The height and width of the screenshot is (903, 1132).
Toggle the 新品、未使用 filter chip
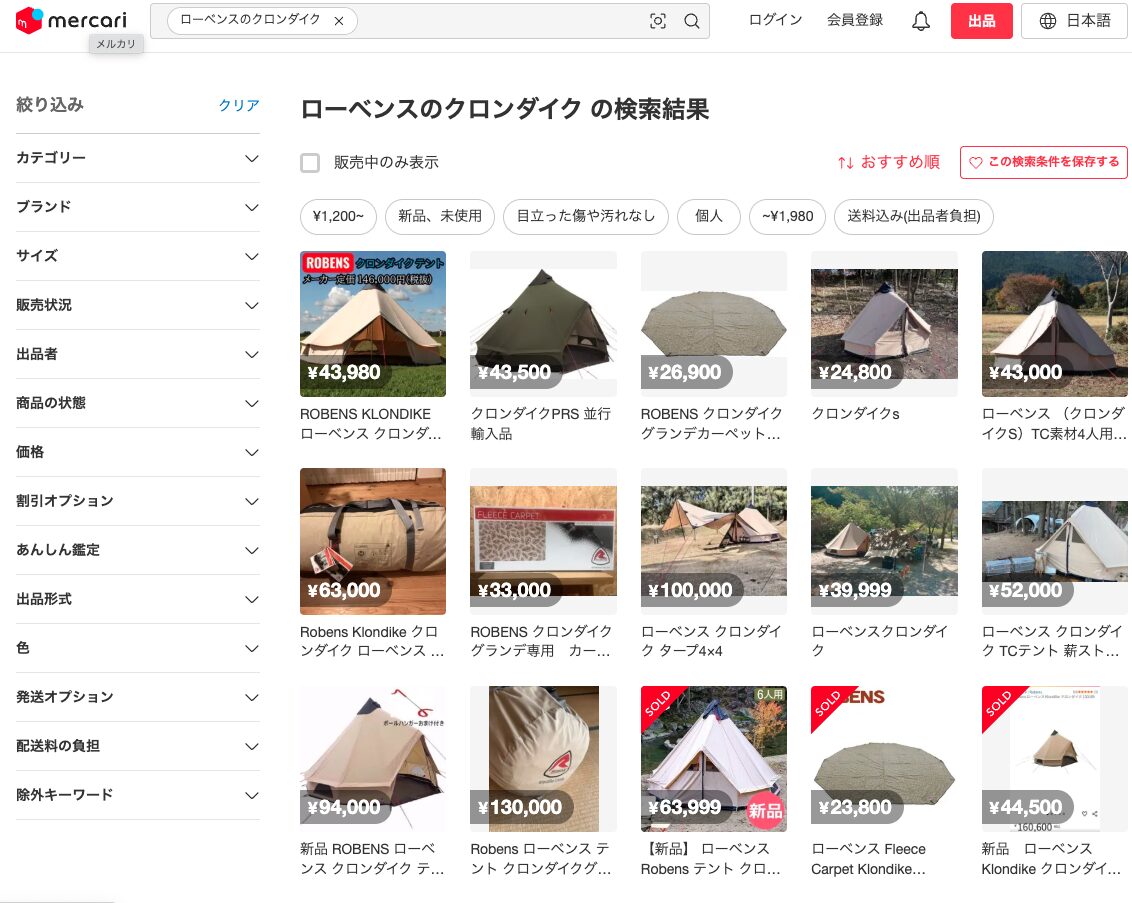tap(440, 216)
